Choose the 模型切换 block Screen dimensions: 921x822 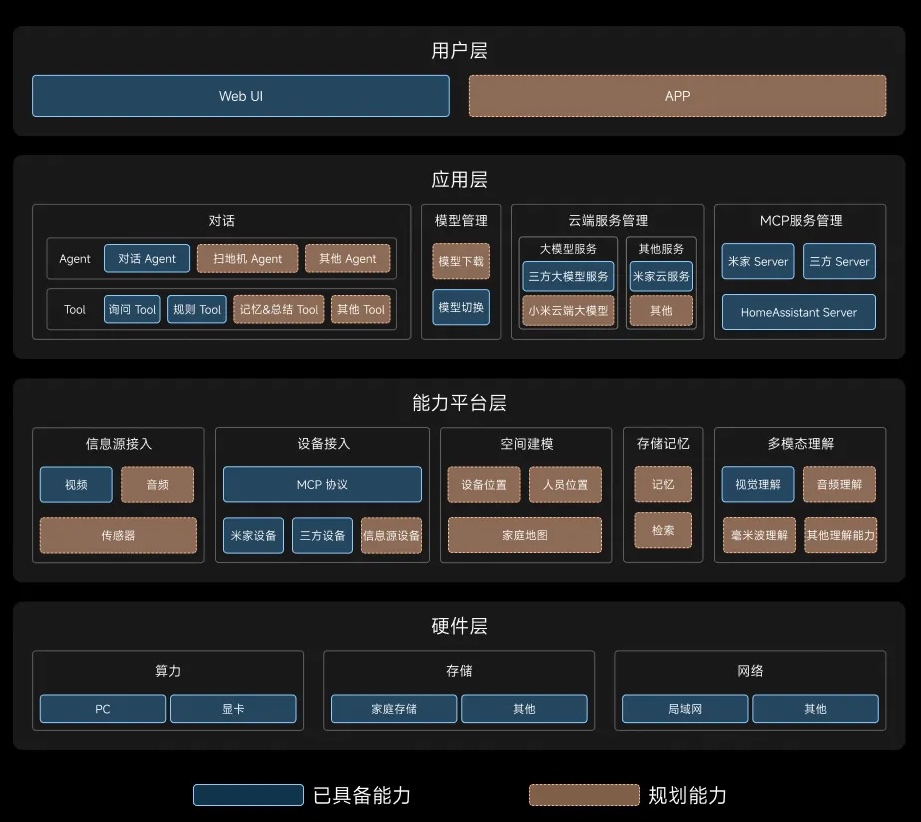coord(461,307)
